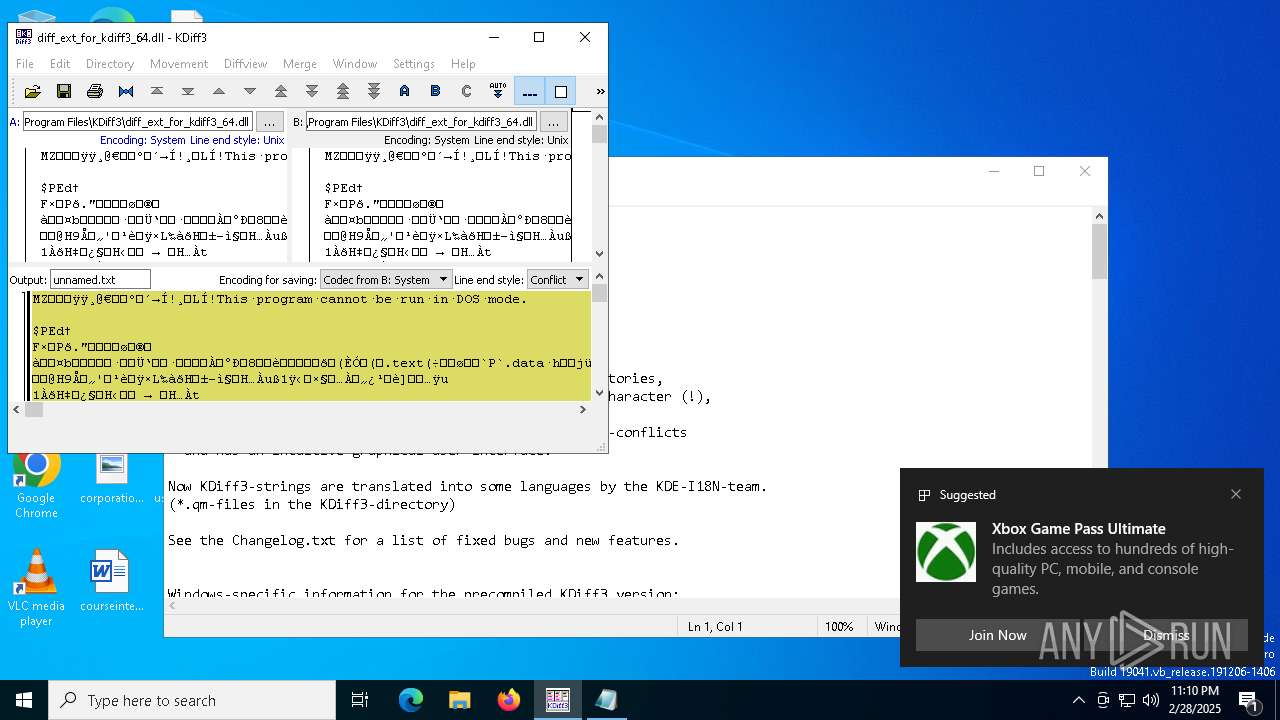Click merge output horizontal scrollbar right arrow
The width and height of the screenshot is (1280, 720).
pyautogui.click(x=583, y=409)
